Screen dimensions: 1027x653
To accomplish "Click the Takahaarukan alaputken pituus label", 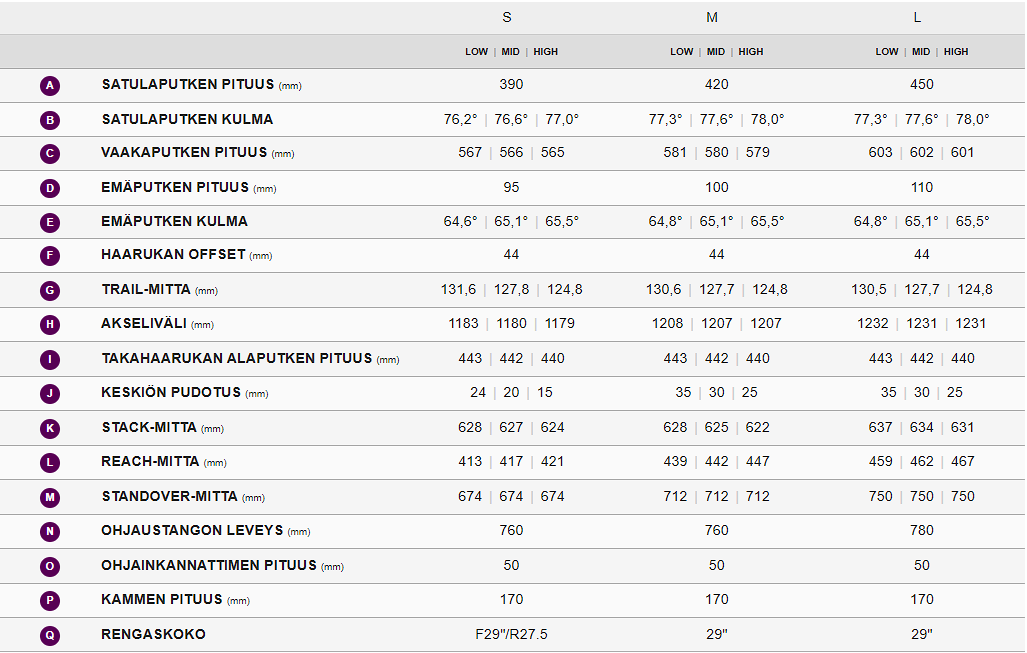I will coord(236,358).
